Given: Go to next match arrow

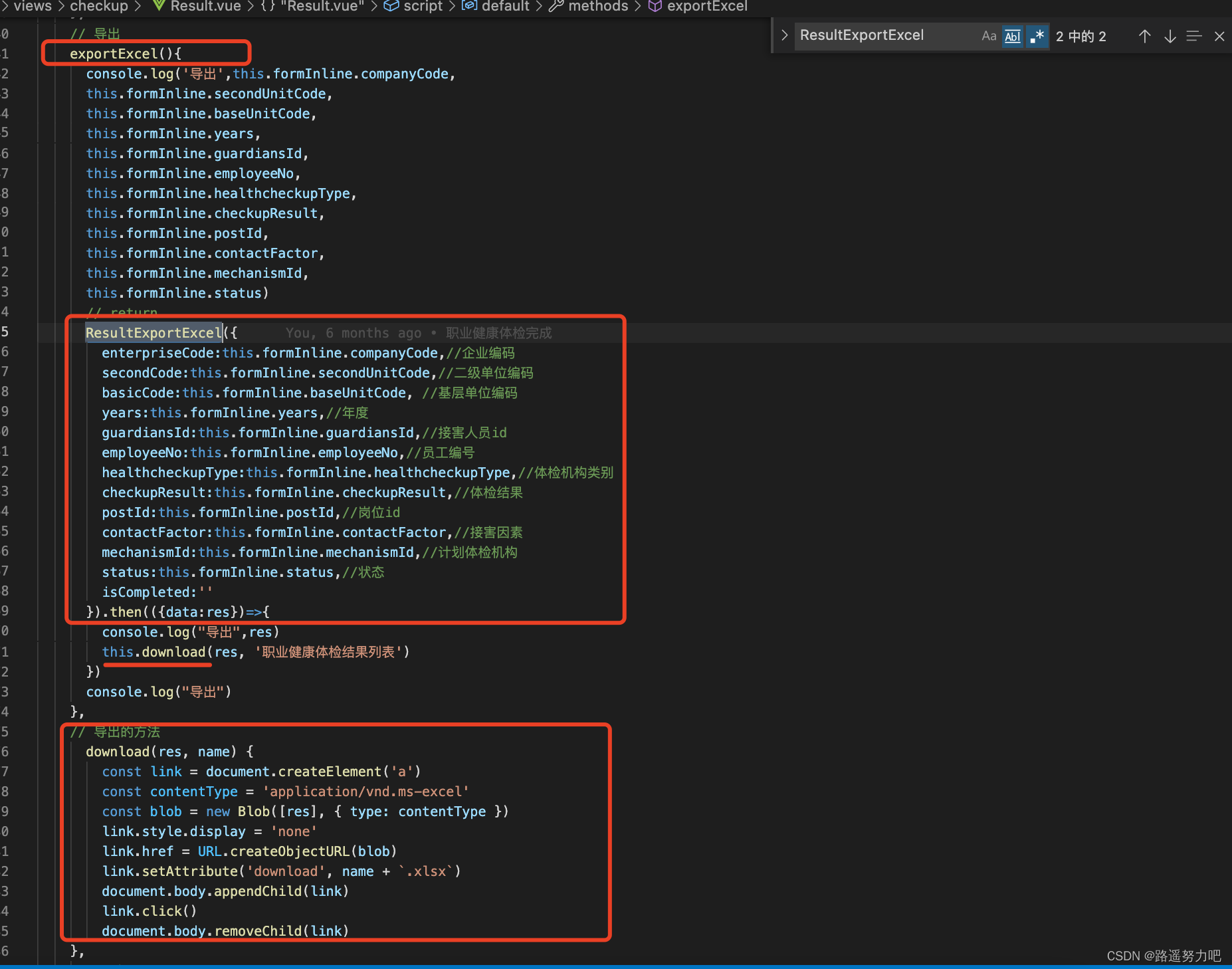Looking at the screenshot, I should (x=1170, y=36).
